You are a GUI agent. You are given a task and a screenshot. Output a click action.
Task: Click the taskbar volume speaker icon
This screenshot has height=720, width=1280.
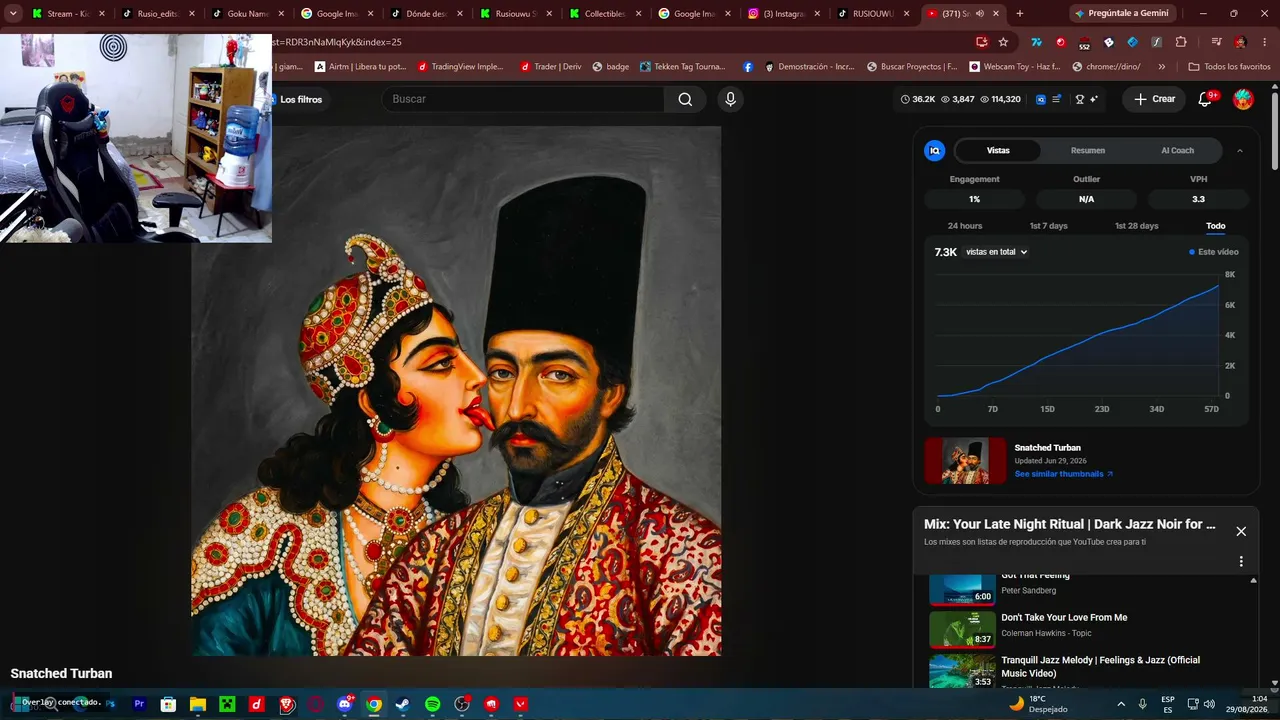(x=1209, y=704)
